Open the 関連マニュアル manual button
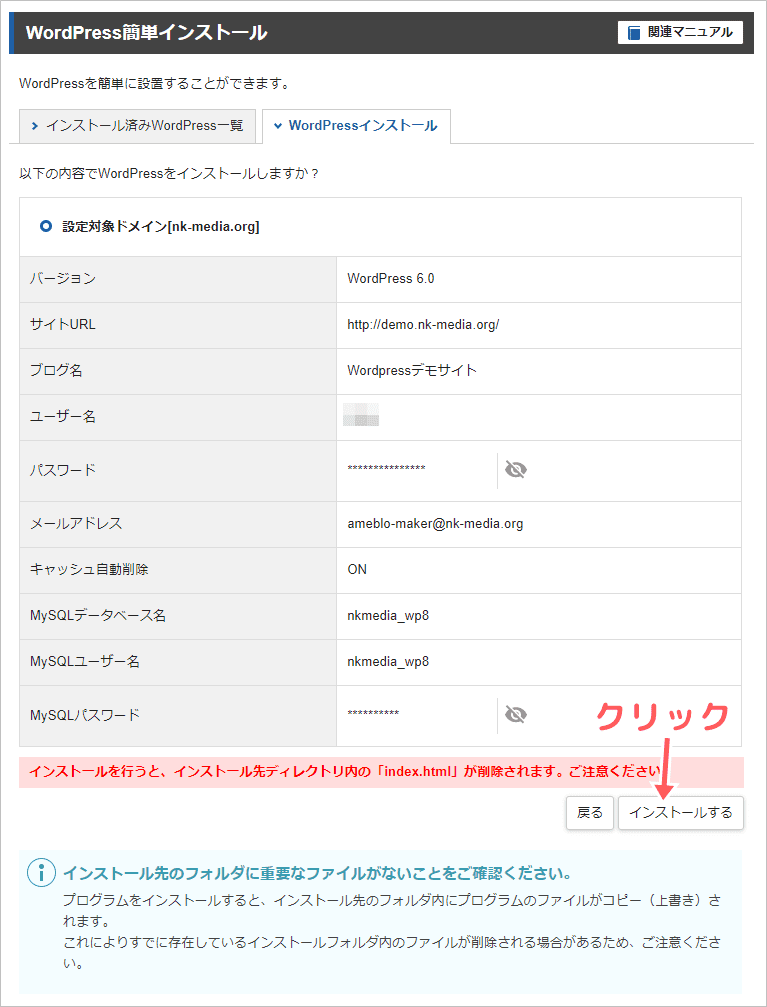 (680, 32)
